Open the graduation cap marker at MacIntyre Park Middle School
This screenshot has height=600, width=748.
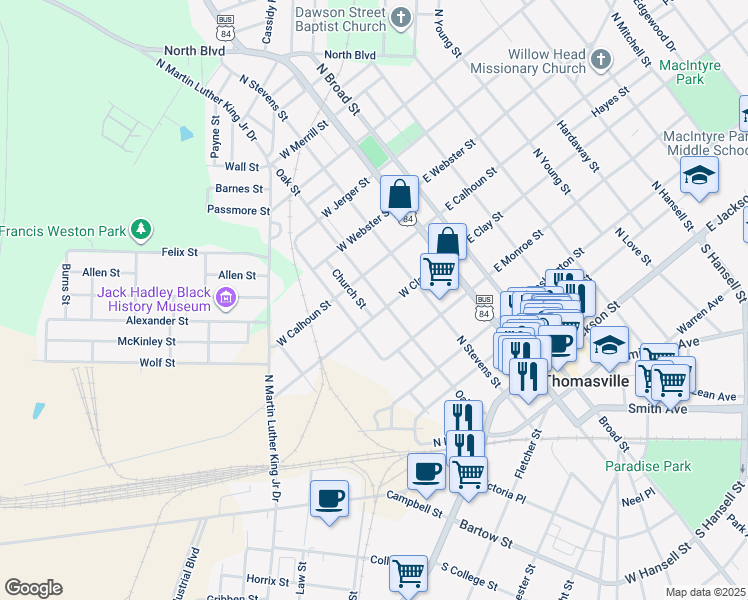tap(699, 175)
